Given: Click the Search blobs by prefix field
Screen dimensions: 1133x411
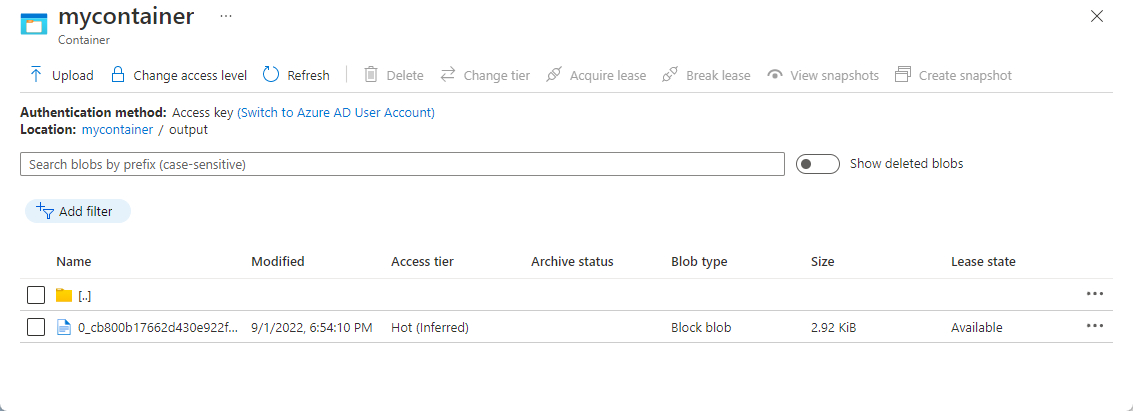Looking at the screenshot, I should click(x=402, y=164).
